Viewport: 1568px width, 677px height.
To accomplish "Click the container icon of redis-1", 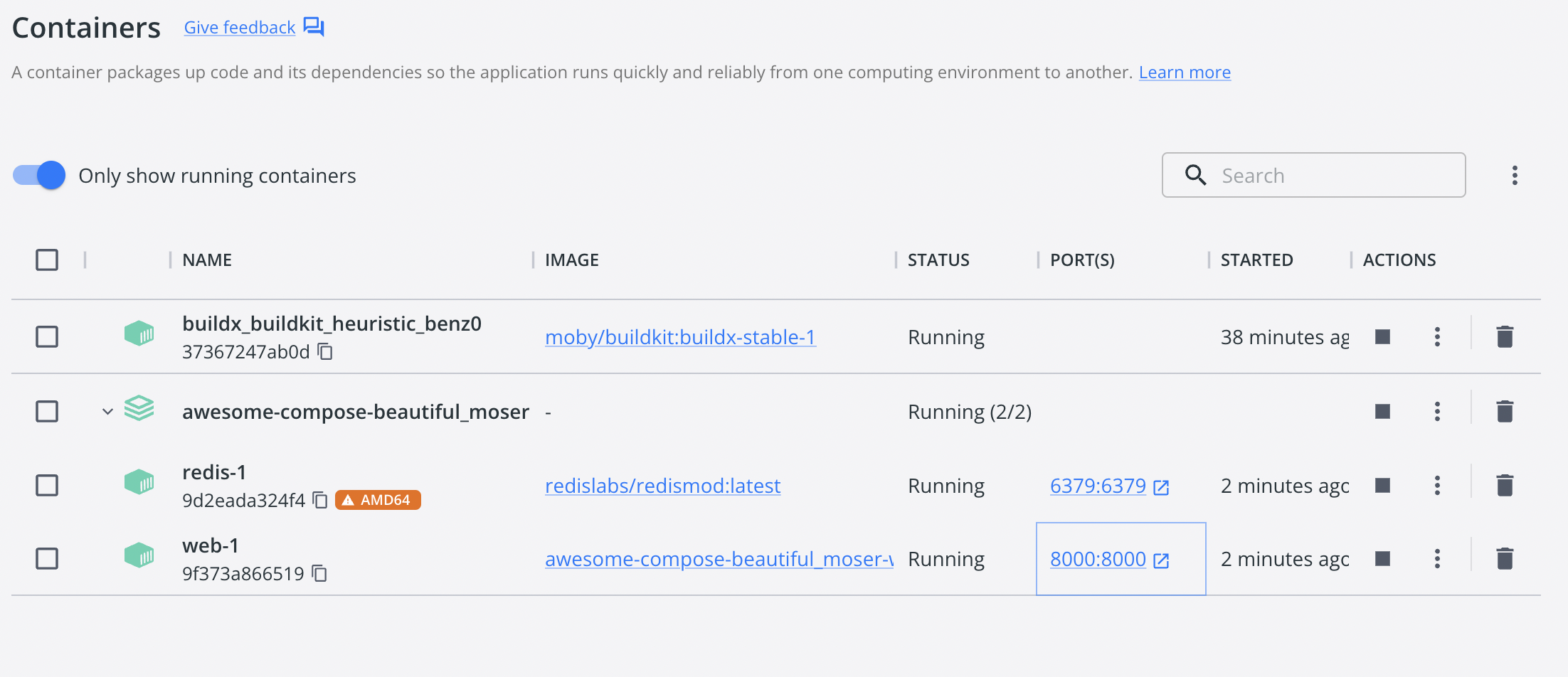I will click(x=139, y=482).
